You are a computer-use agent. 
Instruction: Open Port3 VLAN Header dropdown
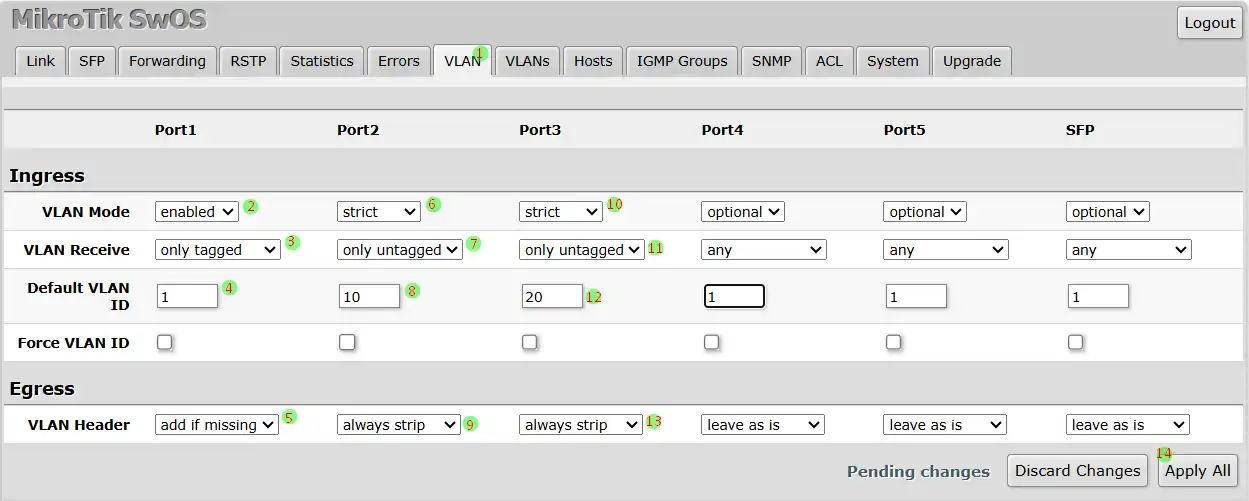coord(580,425)
